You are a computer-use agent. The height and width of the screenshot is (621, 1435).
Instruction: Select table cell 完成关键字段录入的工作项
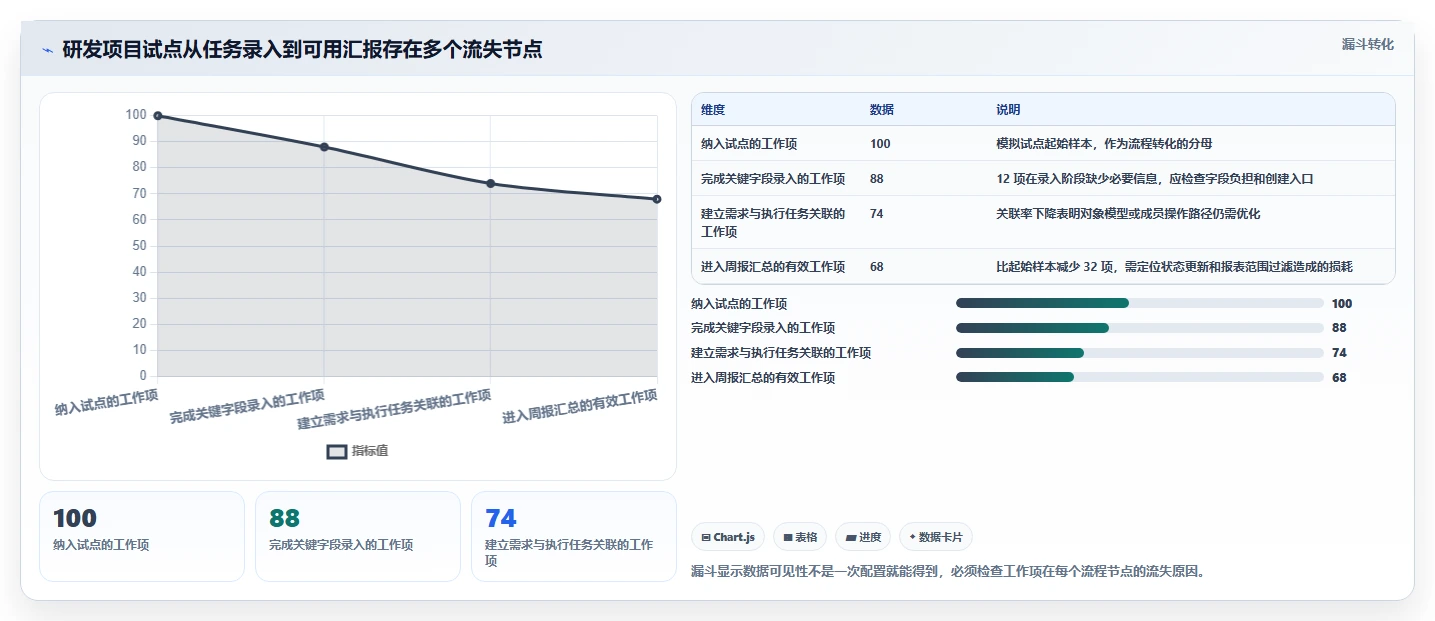(773, 179)
